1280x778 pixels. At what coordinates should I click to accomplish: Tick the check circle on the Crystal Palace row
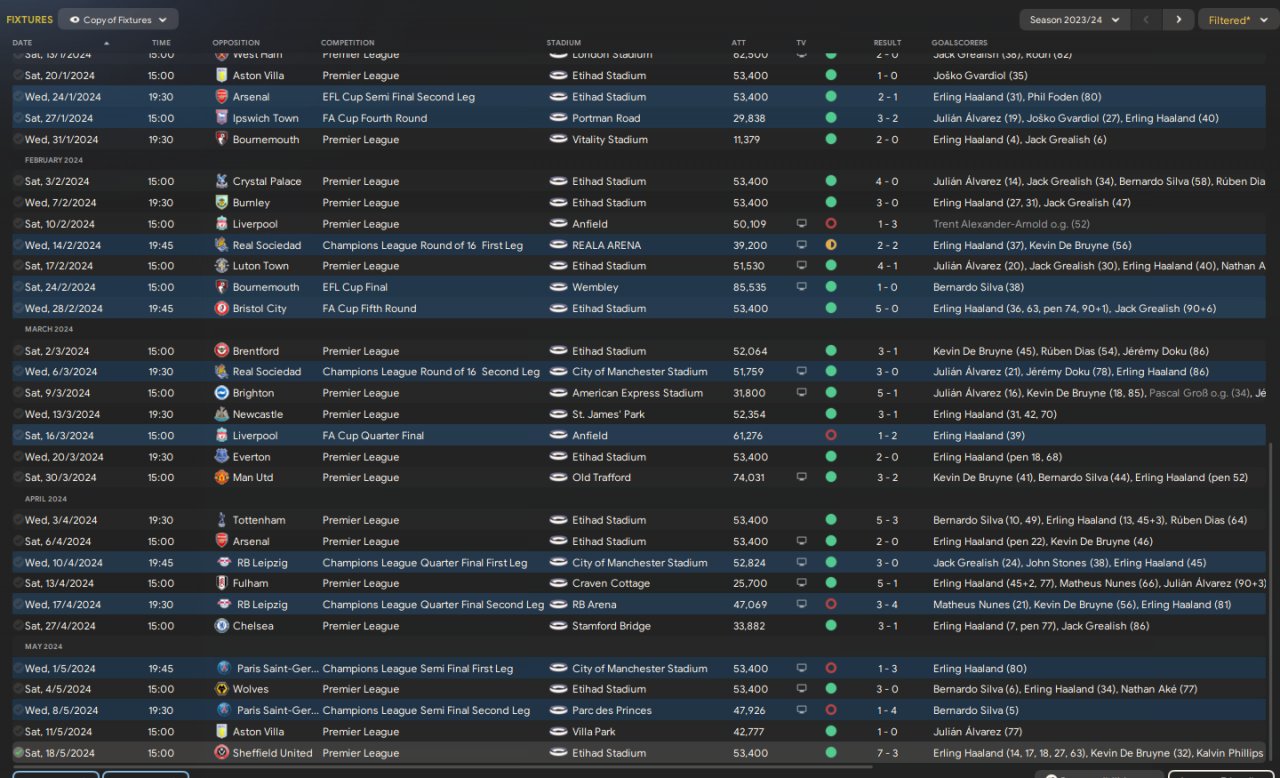coord(18,181)
